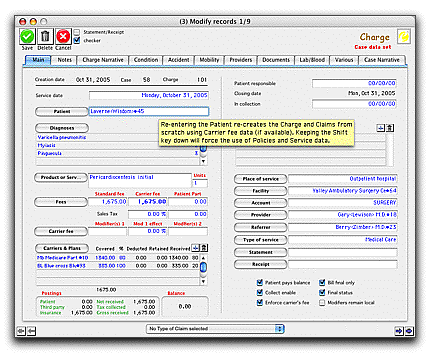The width and height of the screenshot is (430, 360).
Task: Toggle Bill final only checkbox
Action: pos(322,283)
